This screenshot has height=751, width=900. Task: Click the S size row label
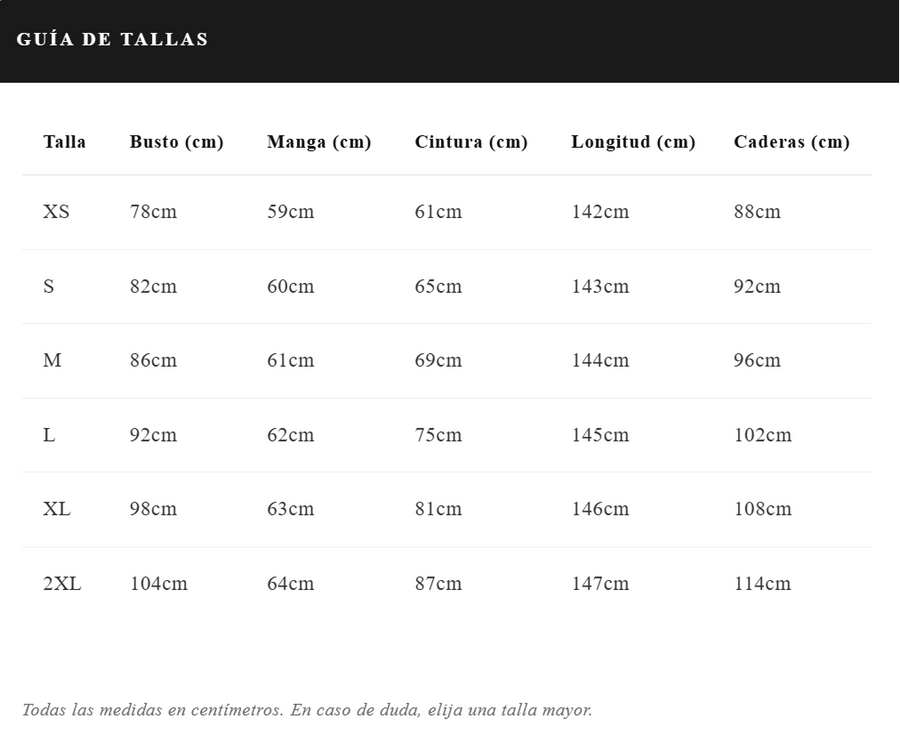coord(49,286)
